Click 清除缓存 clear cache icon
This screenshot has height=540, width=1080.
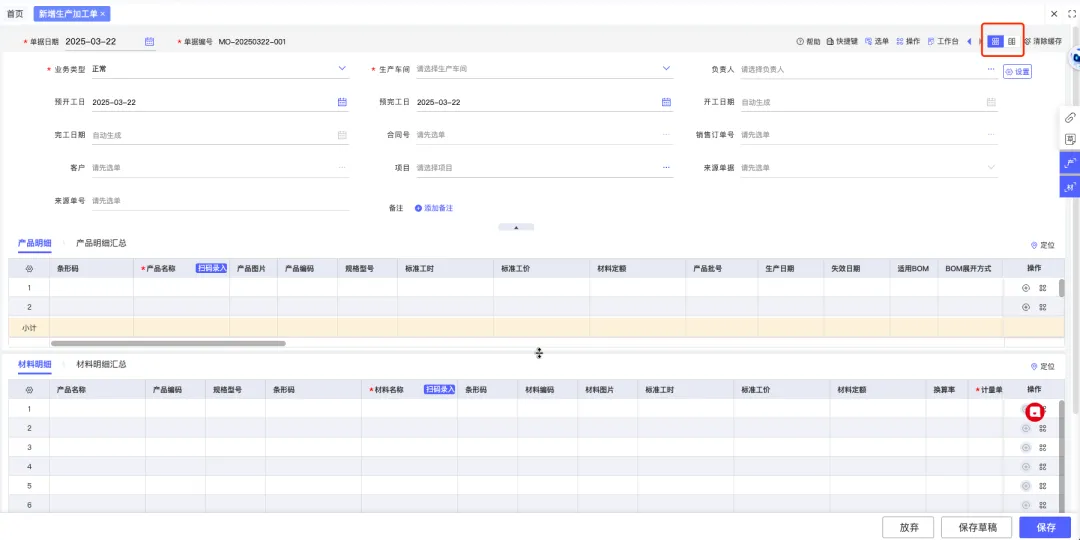coord(1028,42)
